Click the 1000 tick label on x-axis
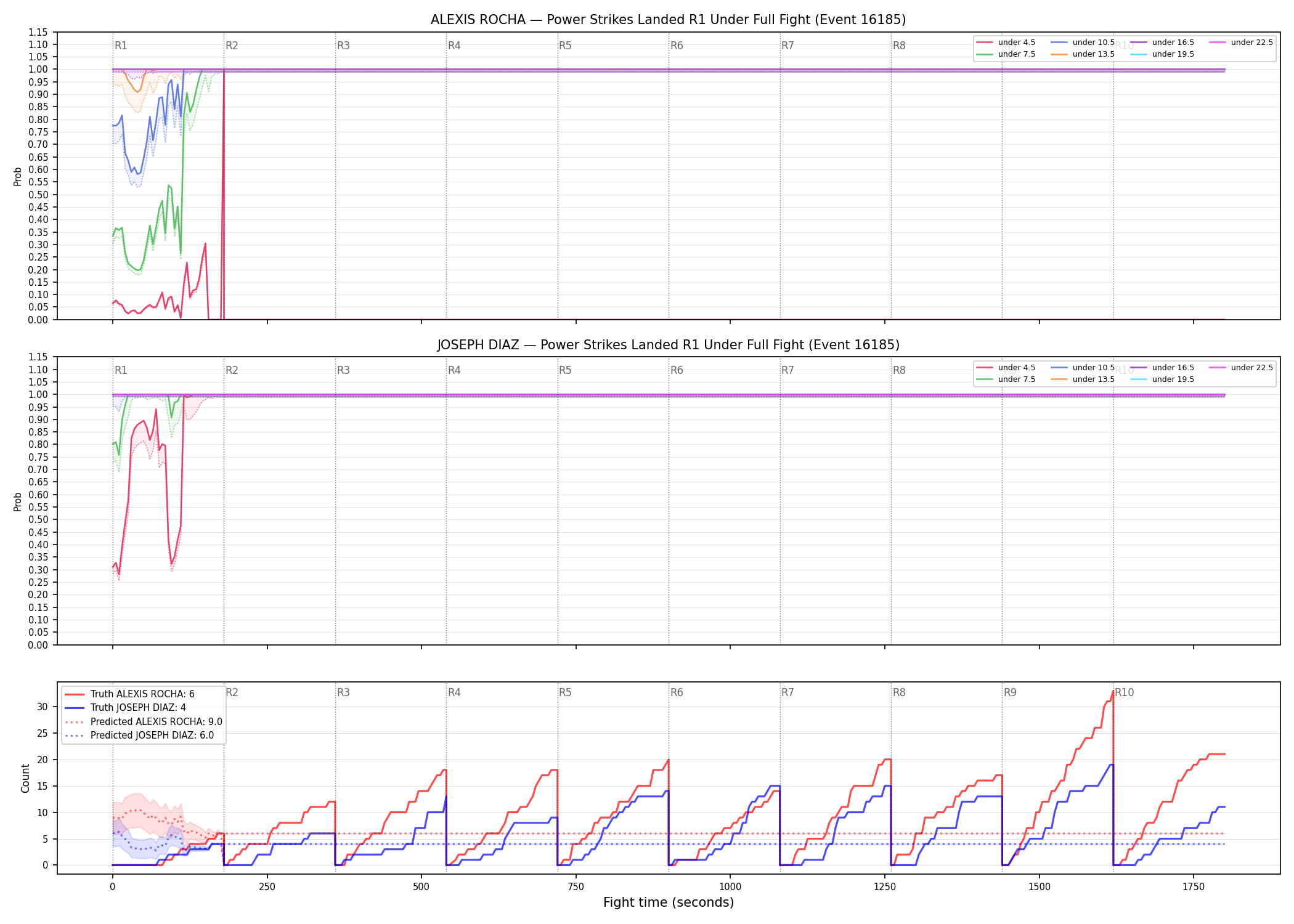1294x924 pixels. point(730,887)
